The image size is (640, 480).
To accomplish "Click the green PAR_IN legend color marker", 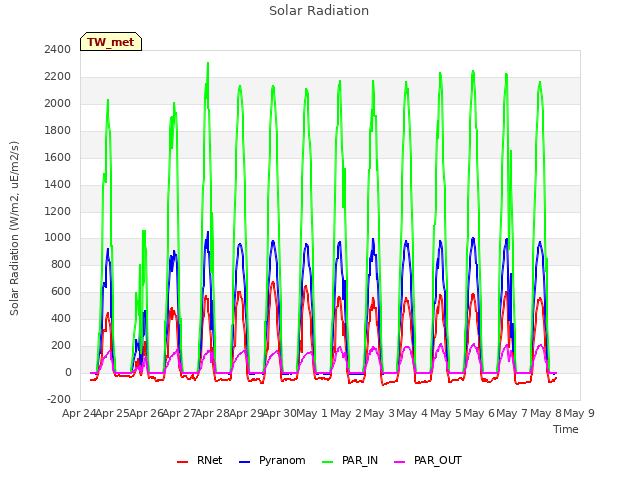I will (x=328, y=462).
